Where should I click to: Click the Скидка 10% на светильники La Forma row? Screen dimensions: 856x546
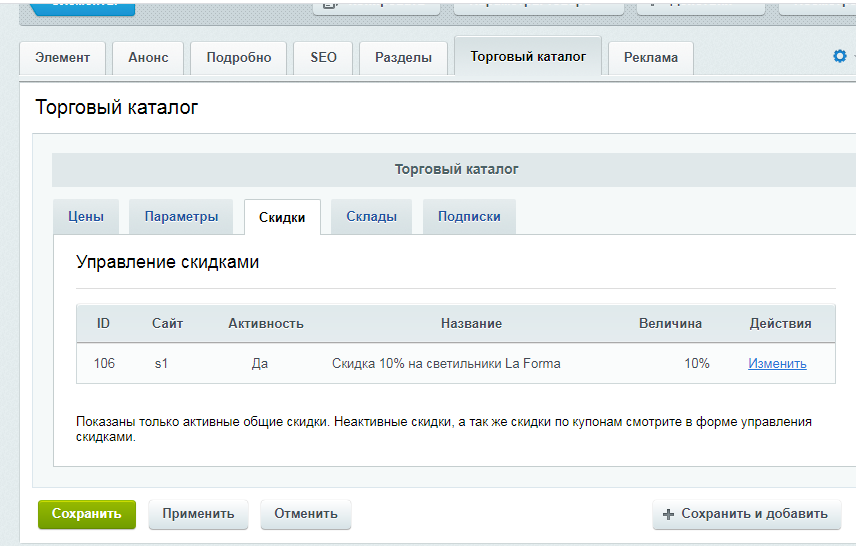(446, 364)
